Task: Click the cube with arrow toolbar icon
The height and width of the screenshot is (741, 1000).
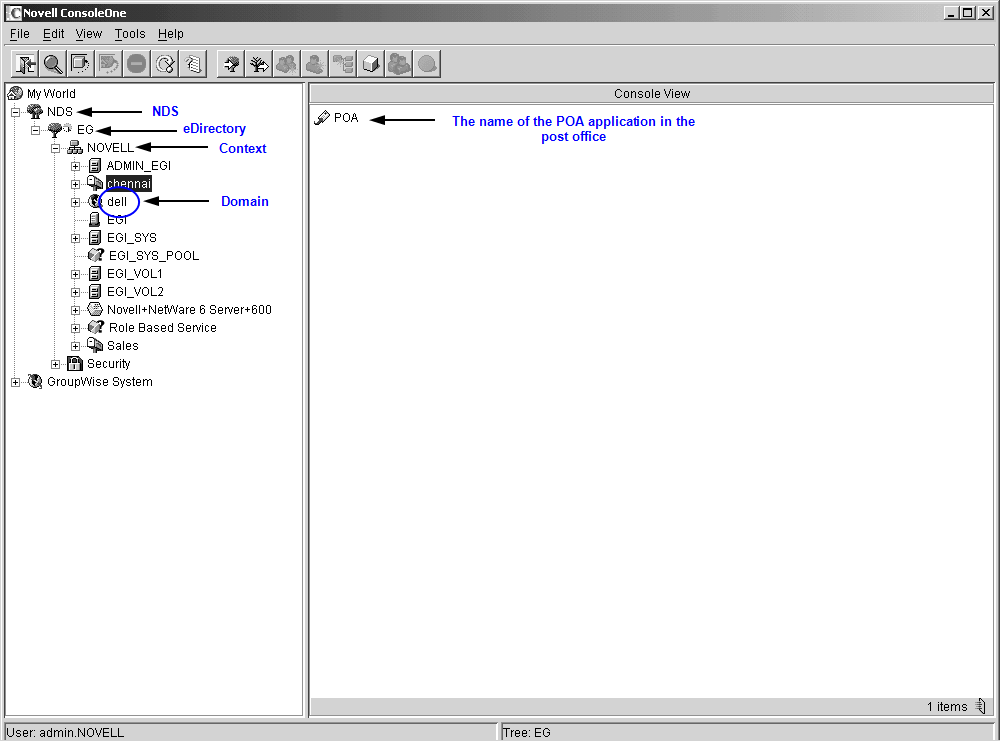Action: click(x=80, y=64)
